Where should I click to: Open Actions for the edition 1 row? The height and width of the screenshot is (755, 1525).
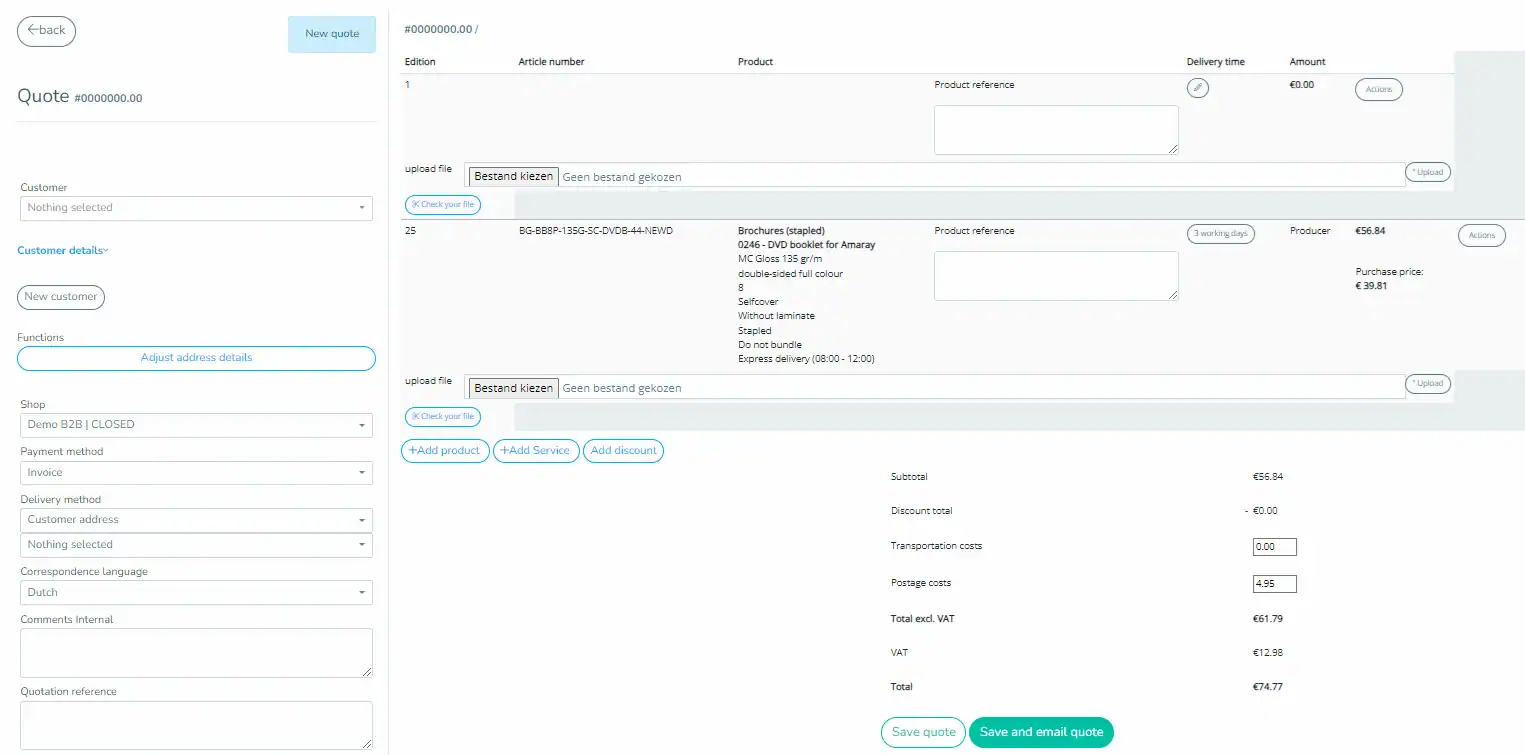point(1379,90)
